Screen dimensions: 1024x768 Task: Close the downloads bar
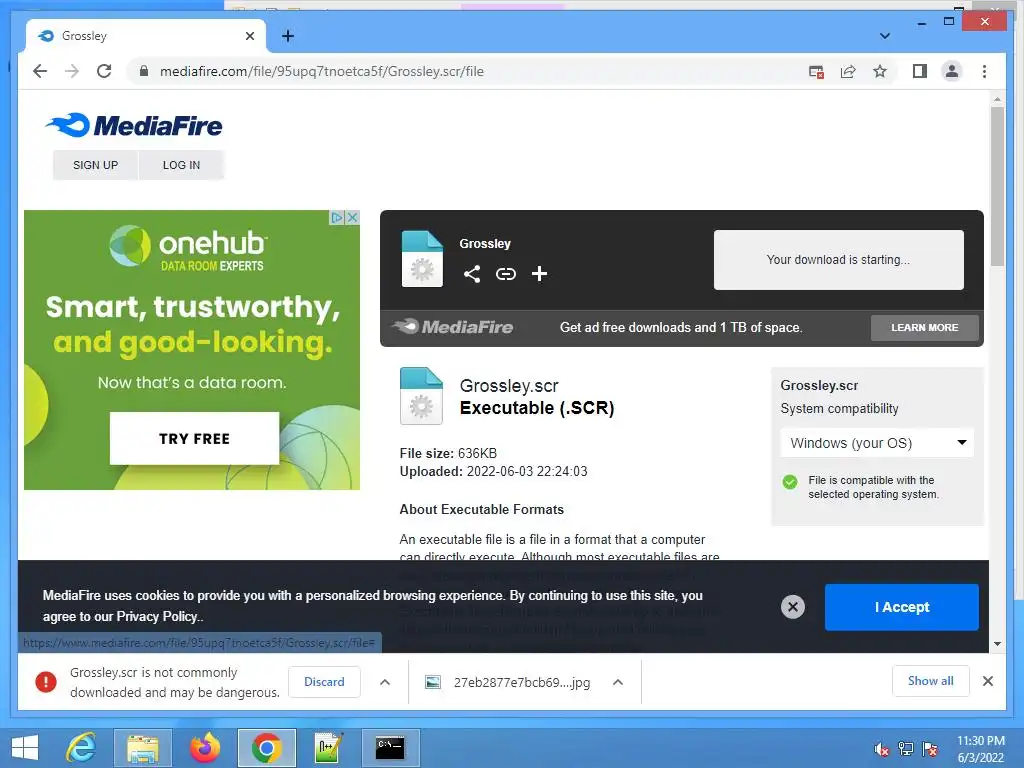(x=988, y=681)
